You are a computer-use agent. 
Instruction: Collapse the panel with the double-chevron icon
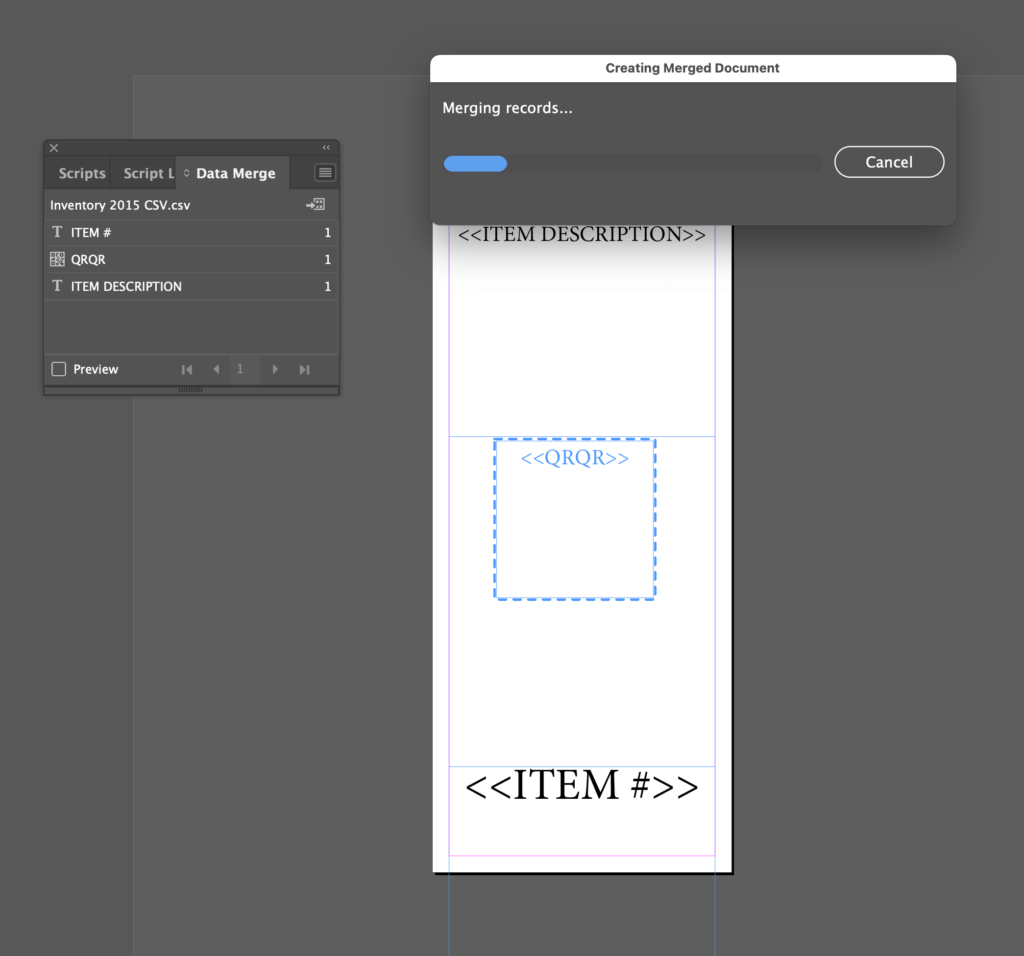pyautogui.click(x=325, y=147)
